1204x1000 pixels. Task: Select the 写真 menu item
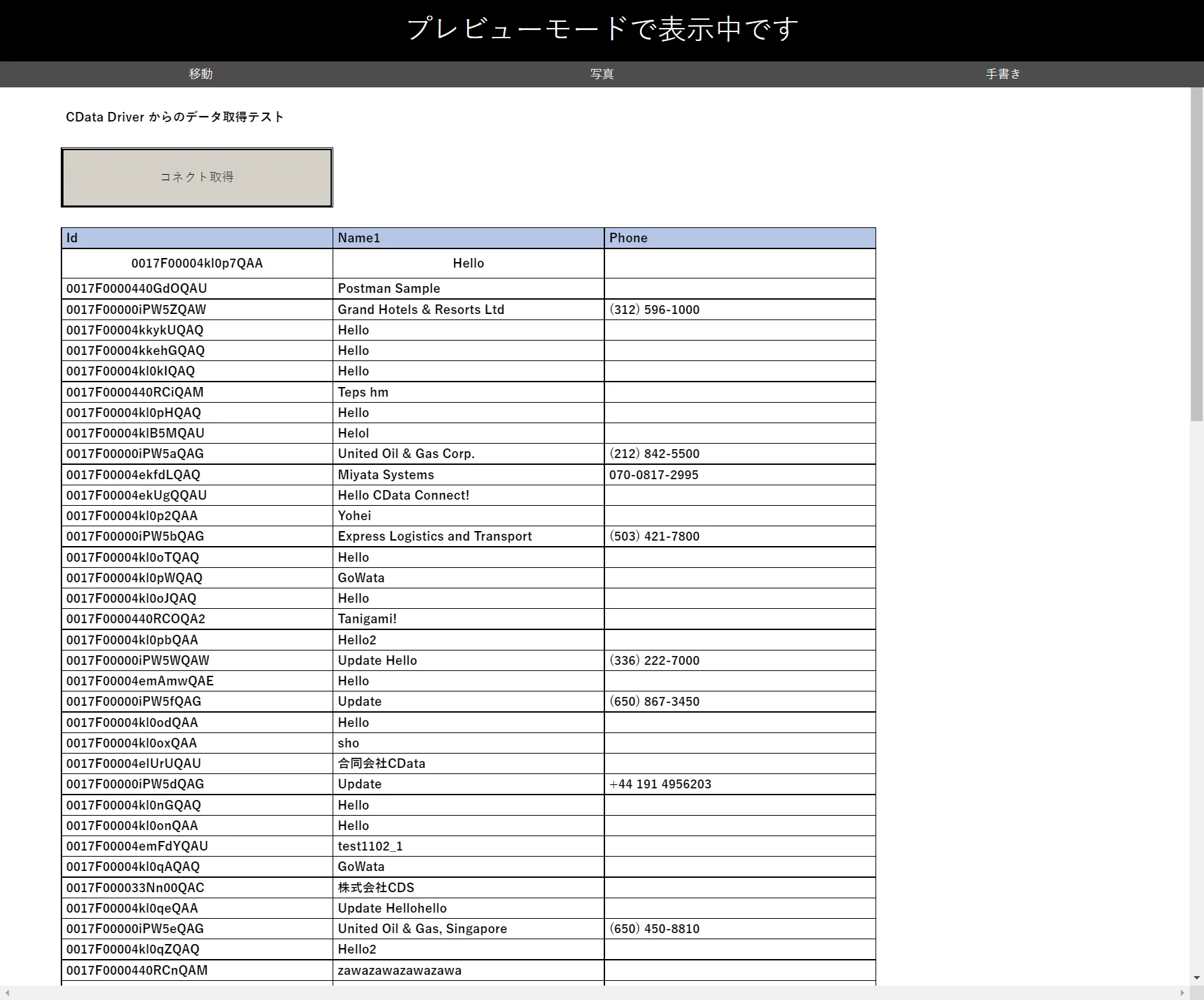click(x=601, y=74)
